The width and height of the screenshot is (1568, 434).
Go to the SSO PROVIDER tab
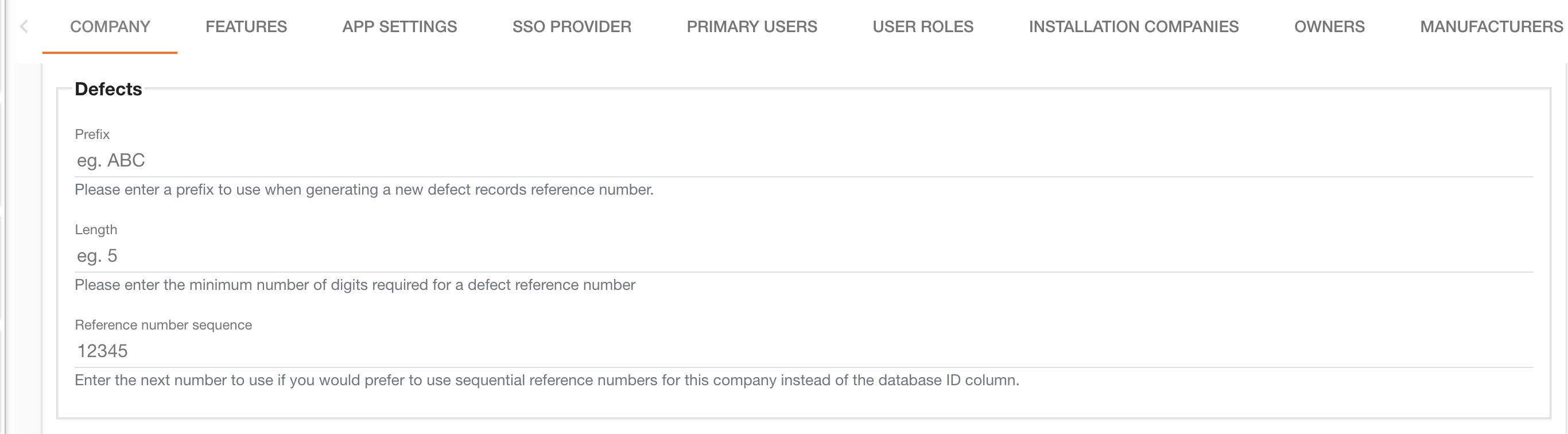pyautogui.click(x=572, y=27)
